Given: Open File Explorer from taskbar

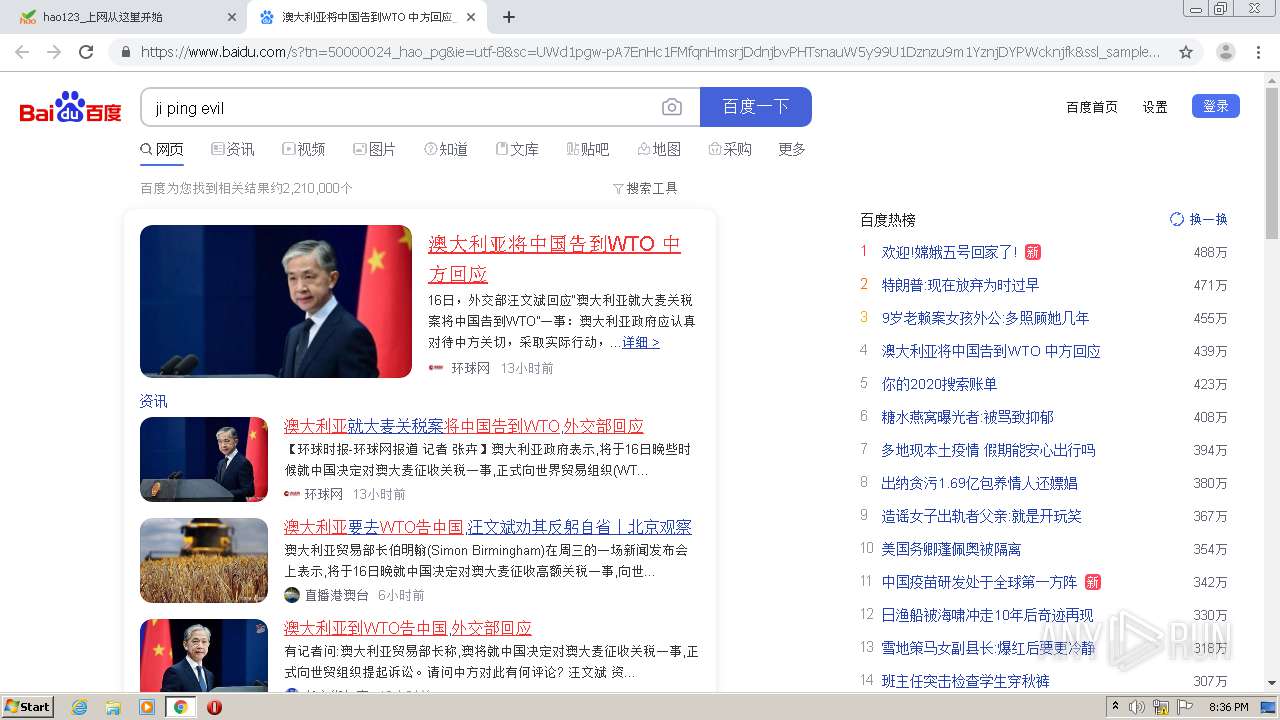Looking at the screenshot, I should pyautogui.click(x=113, y=707).
